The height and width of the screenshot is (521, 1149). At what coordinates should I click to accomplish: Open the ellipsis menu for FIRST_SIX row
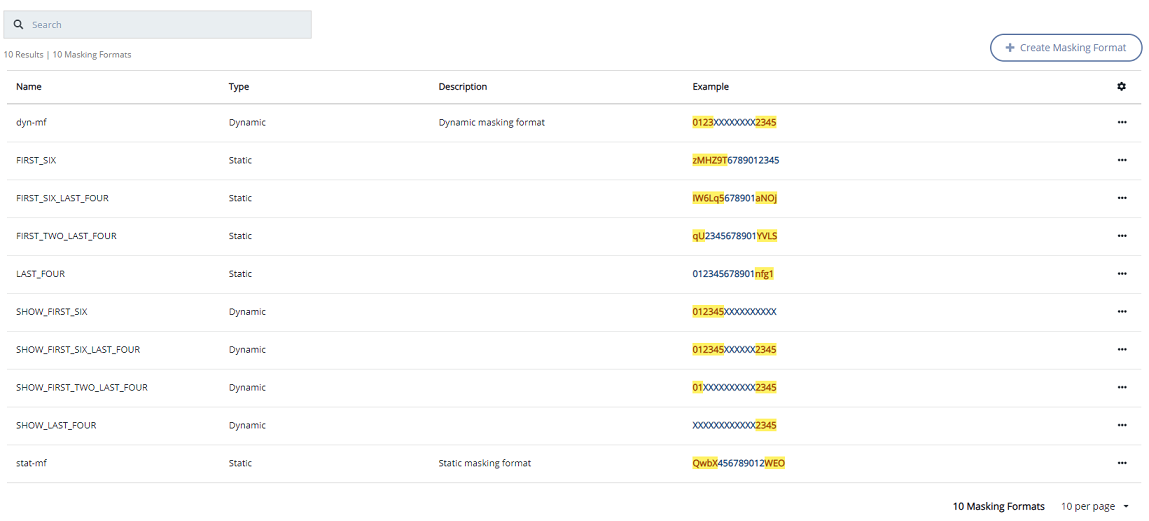click(1121, 160)
